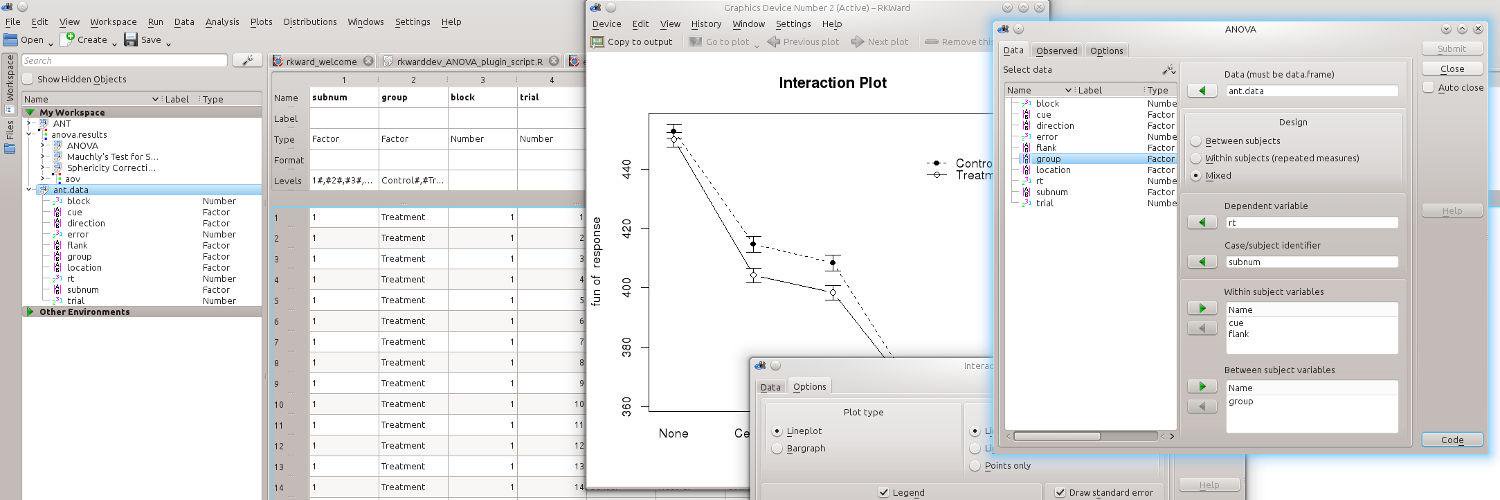Click the Previous plot arrow icon
Screen dimensions: 1500x500
(774, 42)
